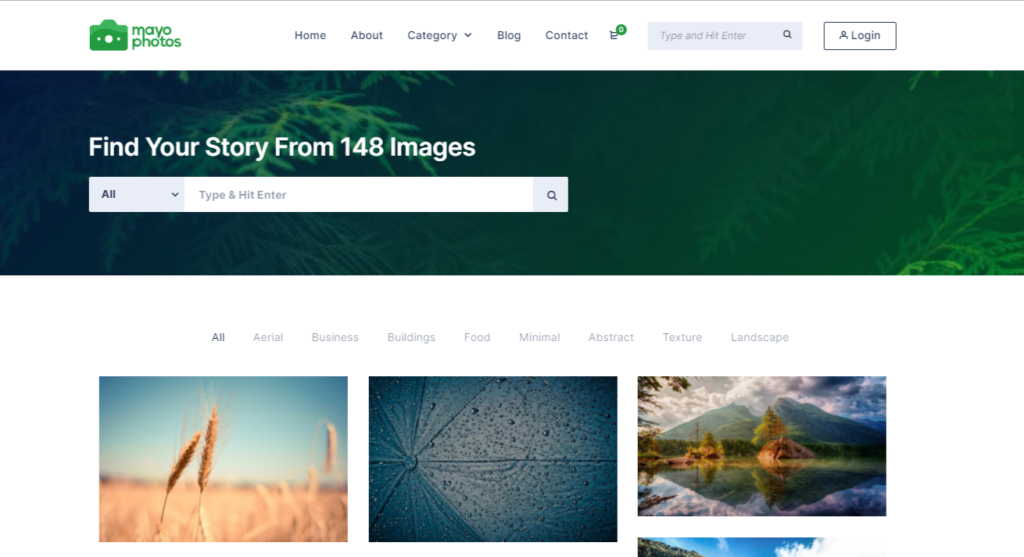Expand the Category menu dropdown

pyautogui.click(x=440, y=35)
